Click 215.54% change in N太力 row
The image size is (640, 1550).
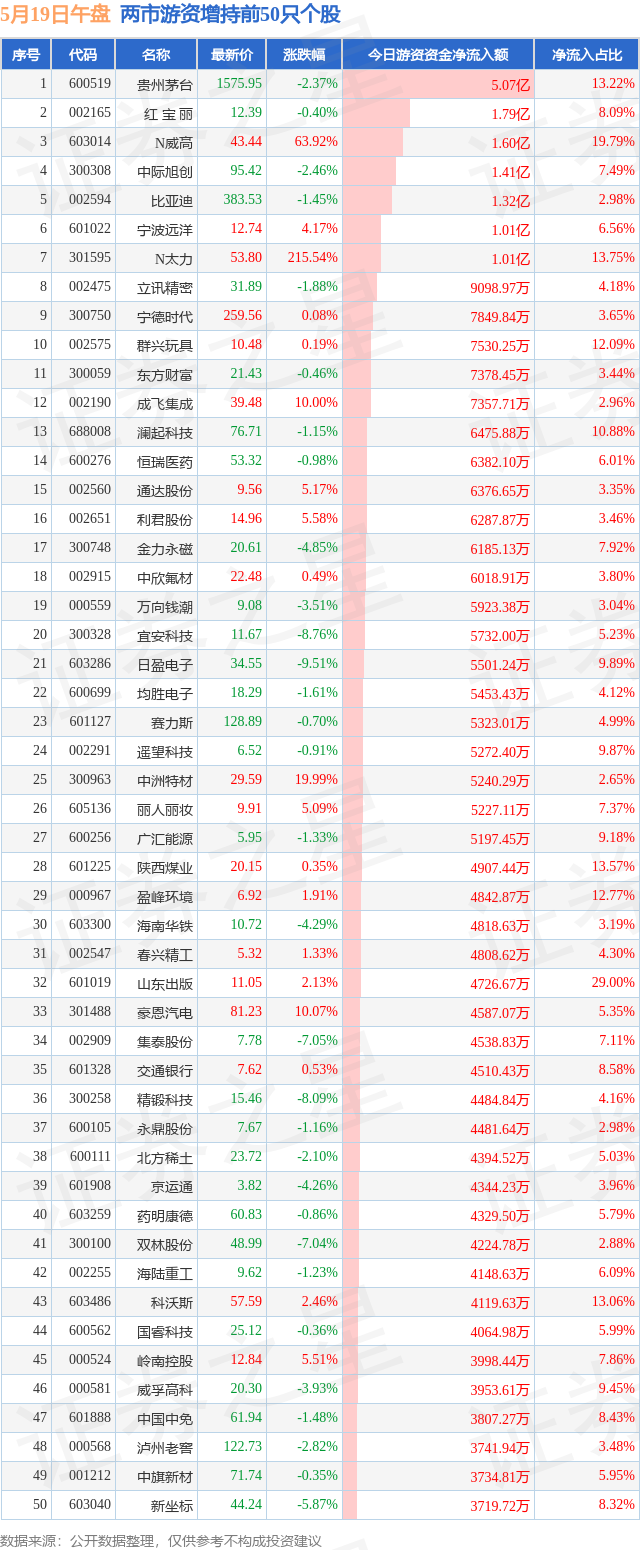(x=312, y=258)
